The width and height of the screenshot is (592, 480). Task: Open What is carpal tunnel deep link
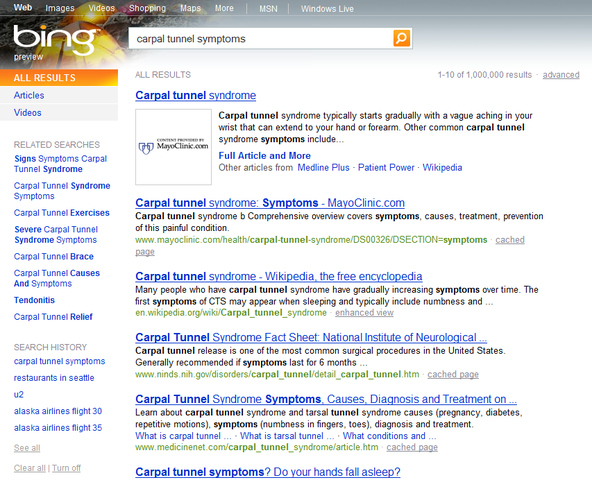point(183,436)
